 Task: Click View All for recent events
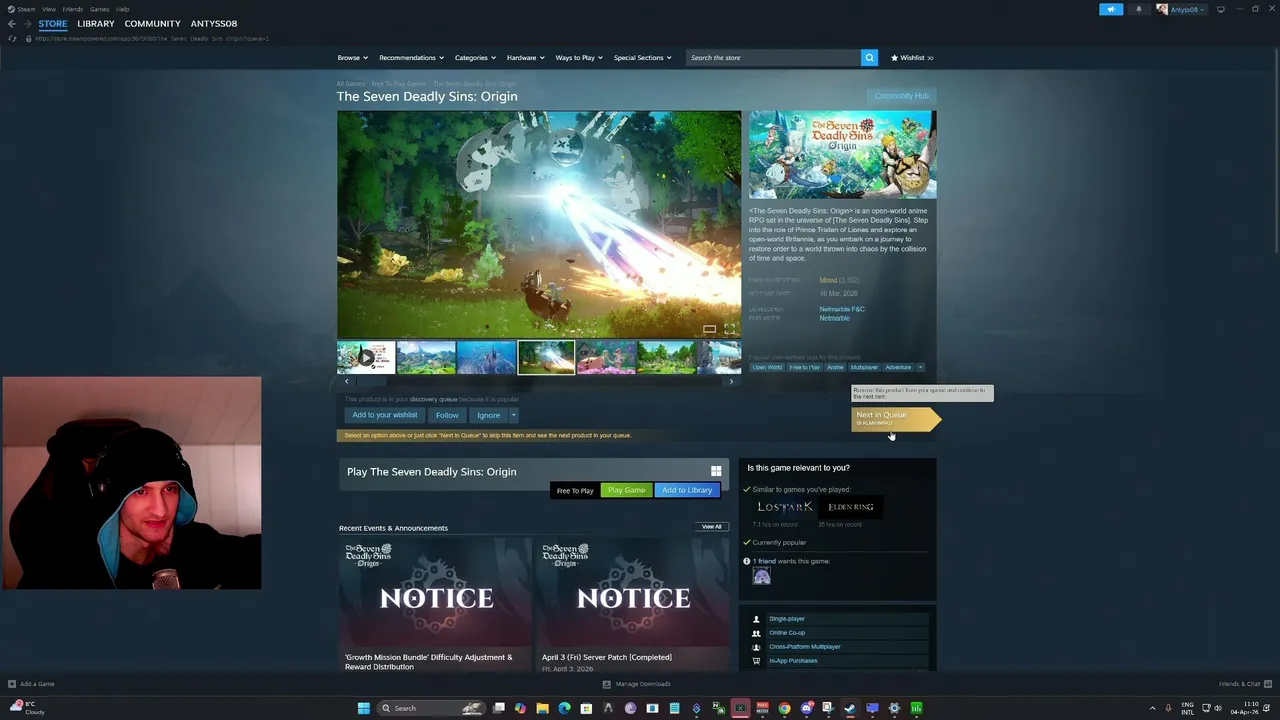(711, 527)
